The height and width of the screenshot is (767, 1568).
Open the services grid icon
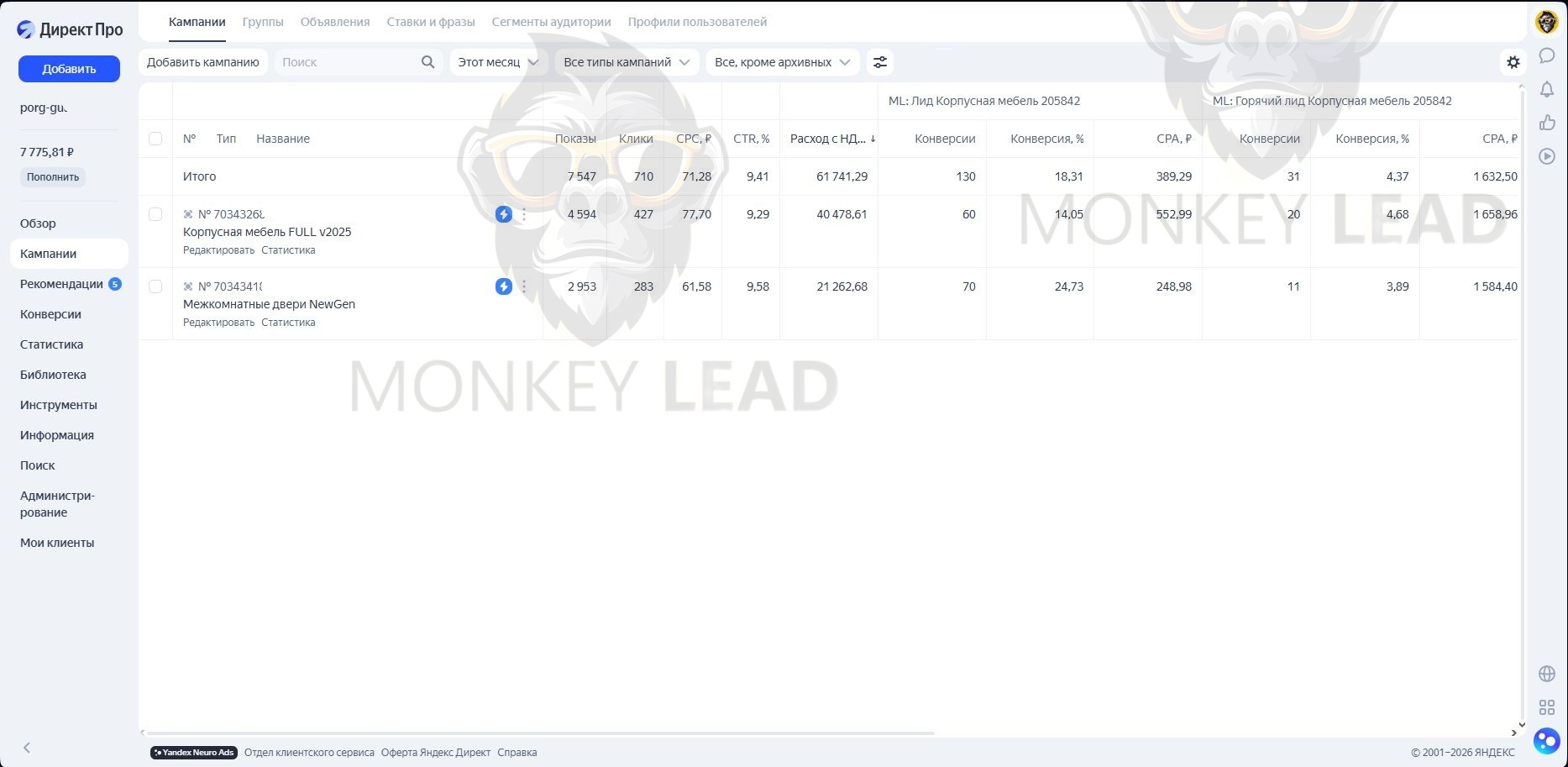click(1546, 707)
